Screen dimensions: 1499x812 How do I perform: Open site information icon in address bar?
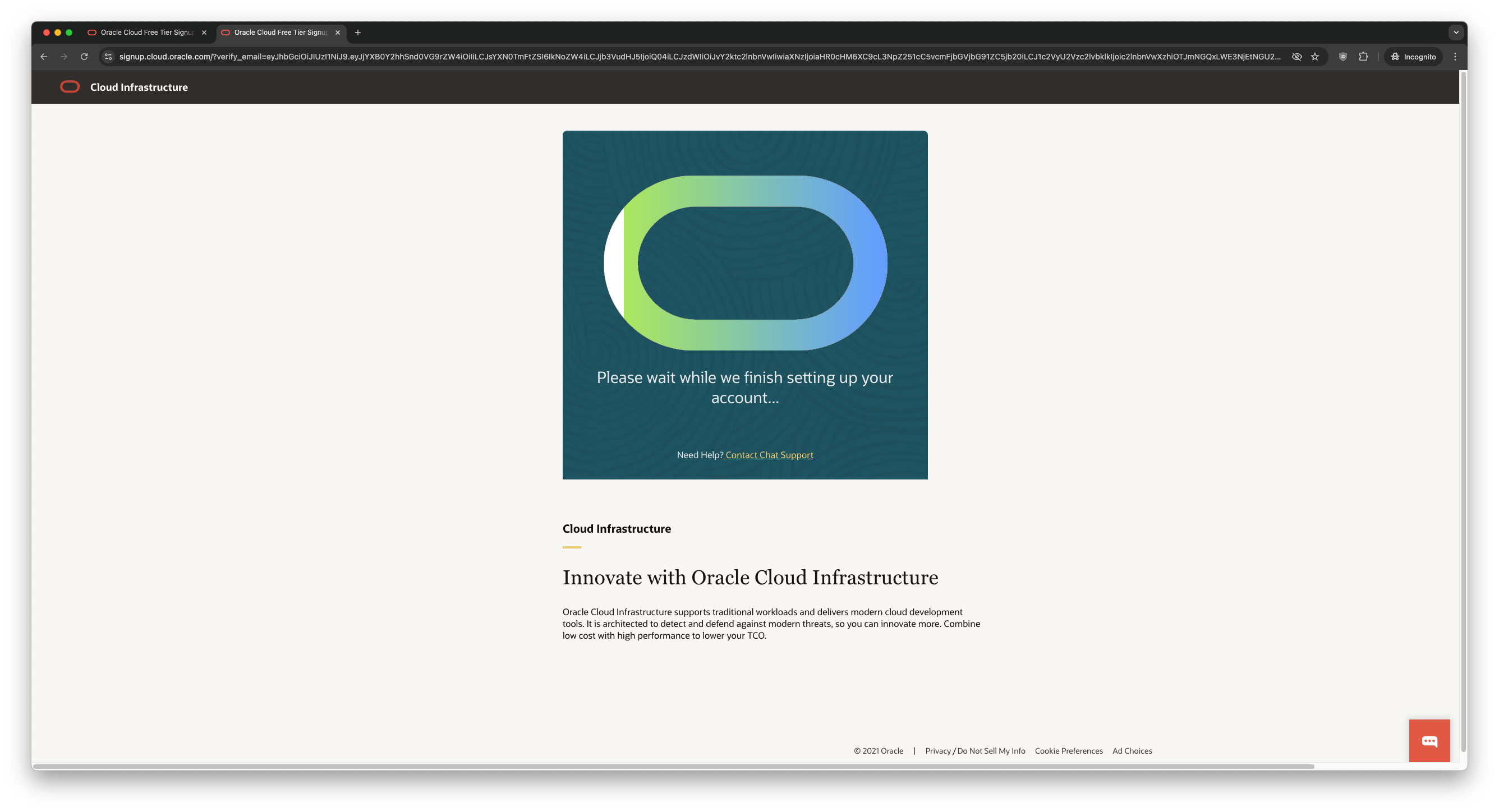coord(108,57)
